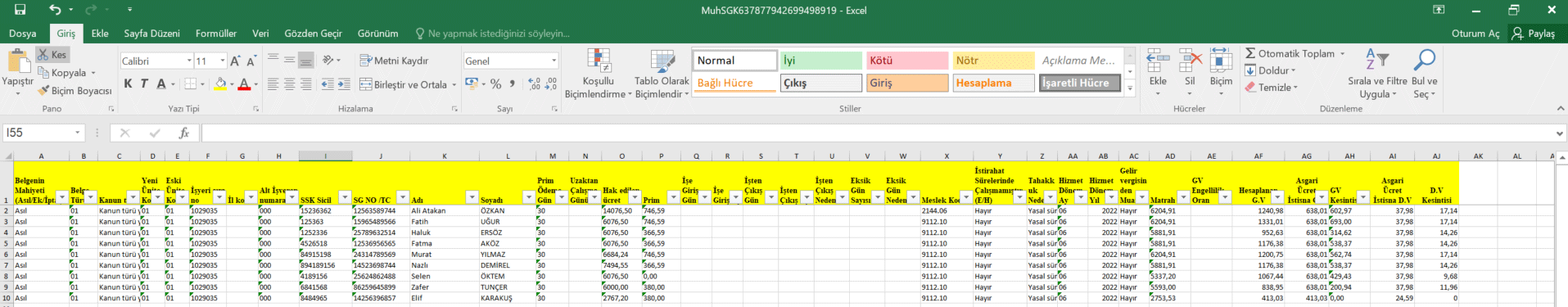The width and height of the screenshot is (1568, 307).
Task: Decrease font size with smaller A icon
Action: 251,61
